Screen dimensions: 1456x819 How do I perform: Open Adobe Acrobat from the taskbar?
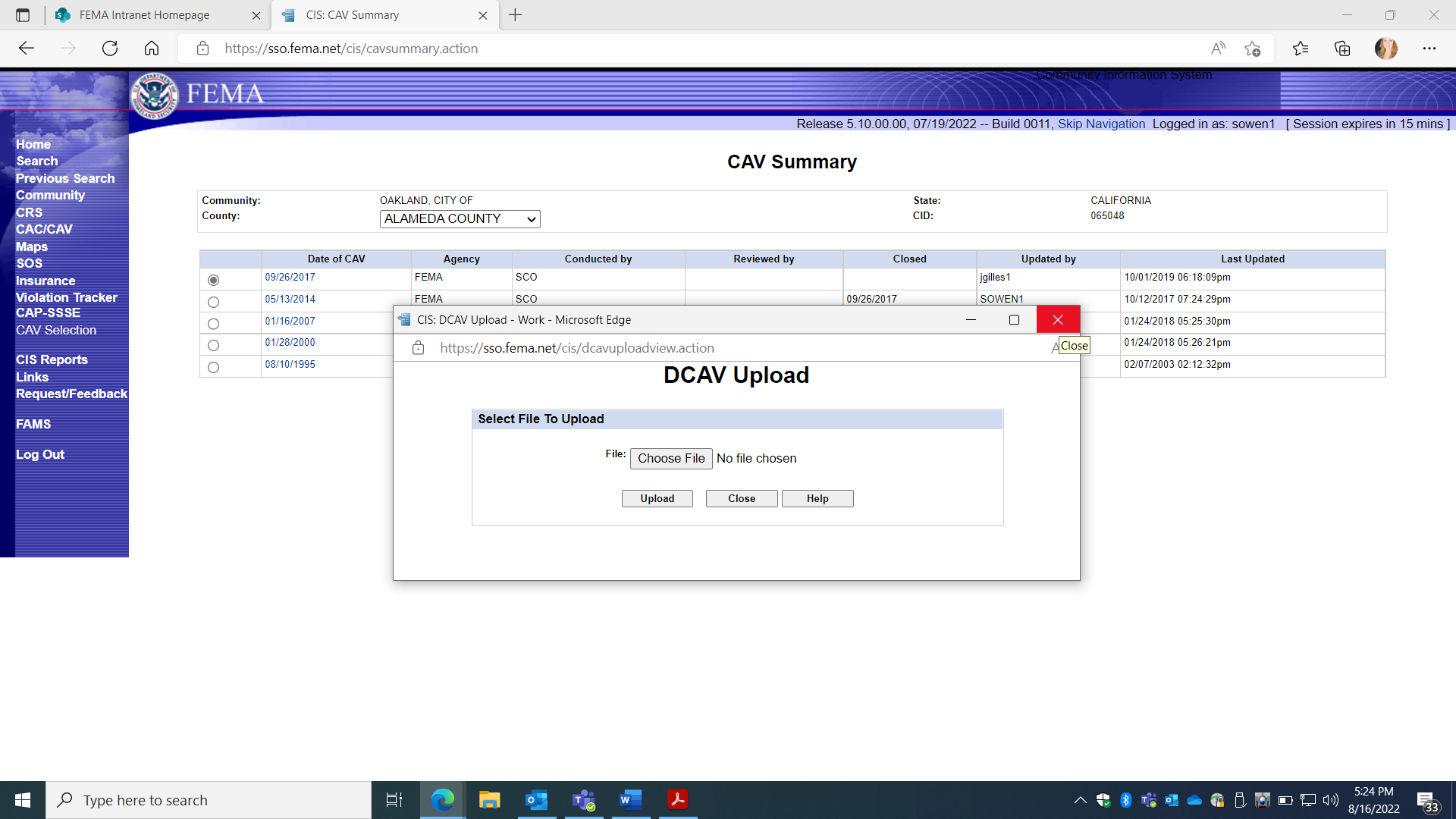click(677, 799)
